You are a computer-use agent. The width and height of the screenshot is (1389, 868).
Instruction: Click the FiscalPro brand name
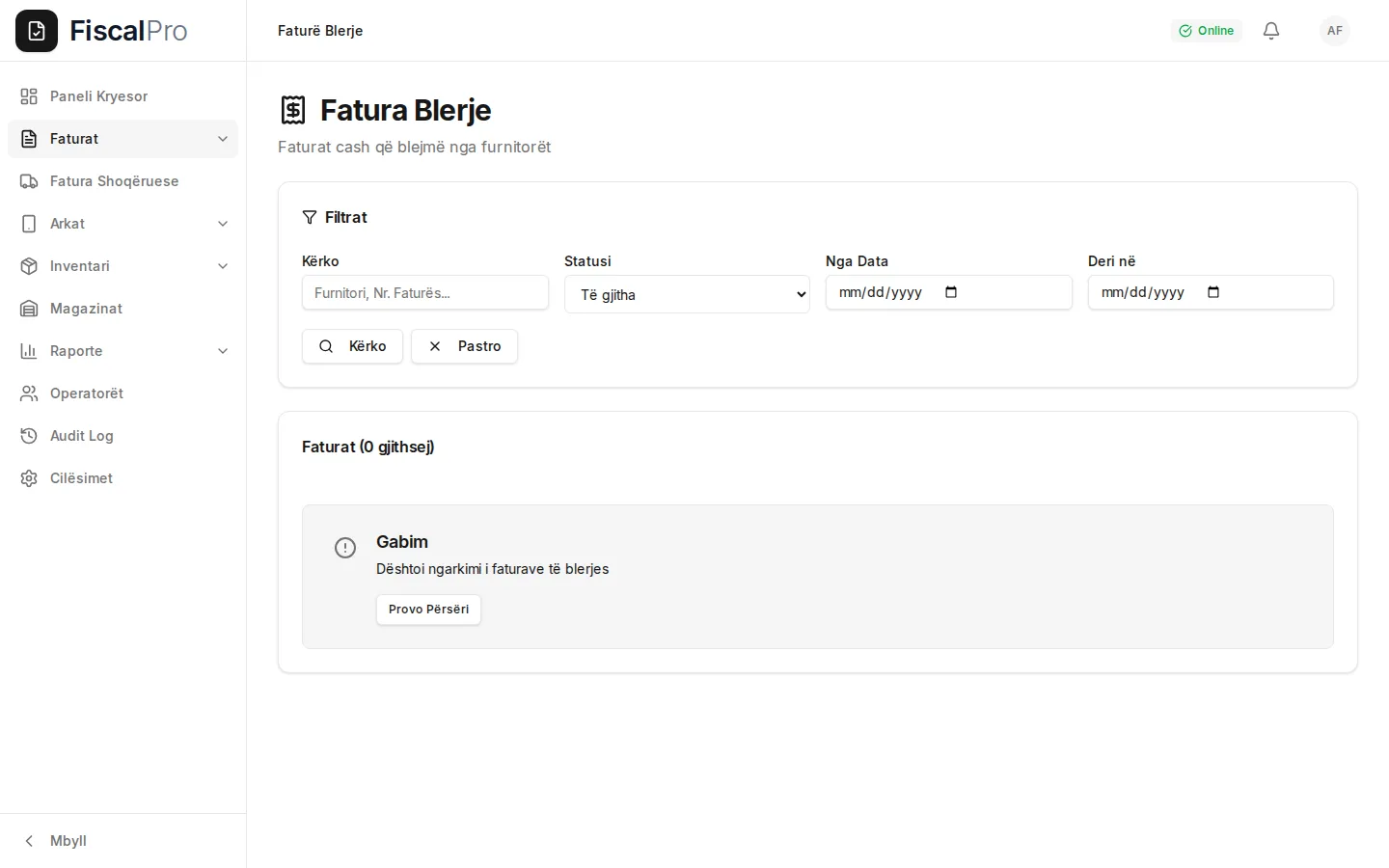tap(128, 31)
